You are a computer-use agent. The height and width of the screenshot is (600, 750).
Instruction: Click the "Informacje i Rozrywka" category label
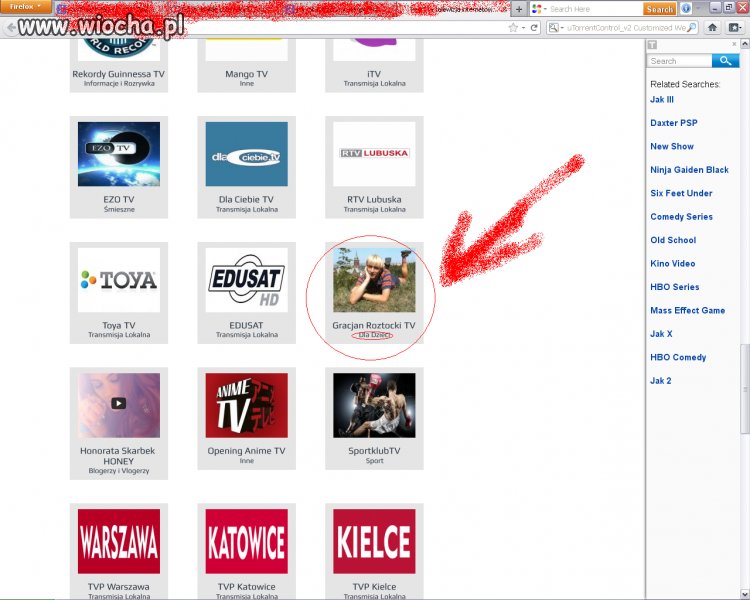click(119, 83)
